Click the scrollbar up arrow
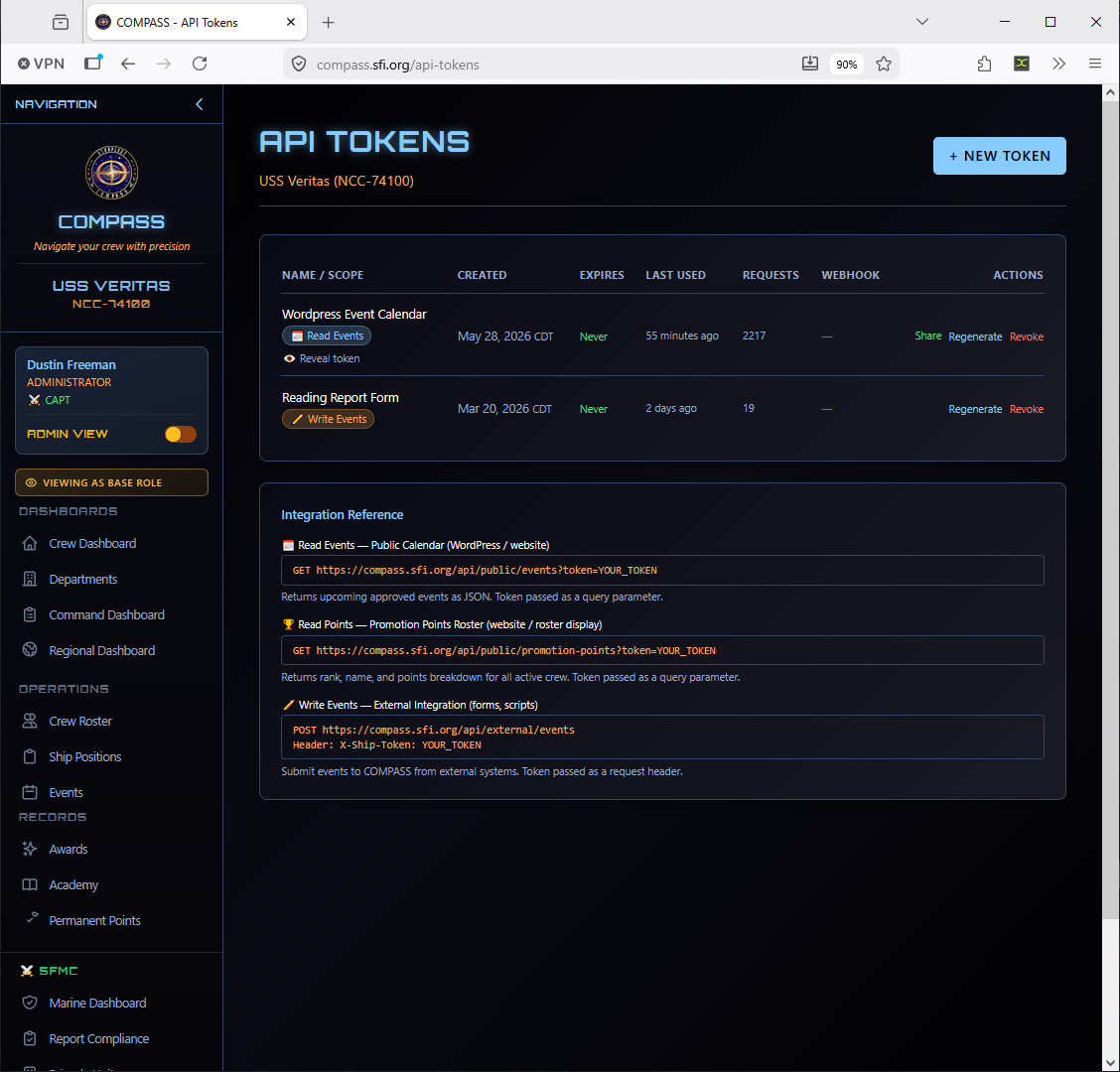This screenshot has height=1072, width=1120. point(1111,92)
